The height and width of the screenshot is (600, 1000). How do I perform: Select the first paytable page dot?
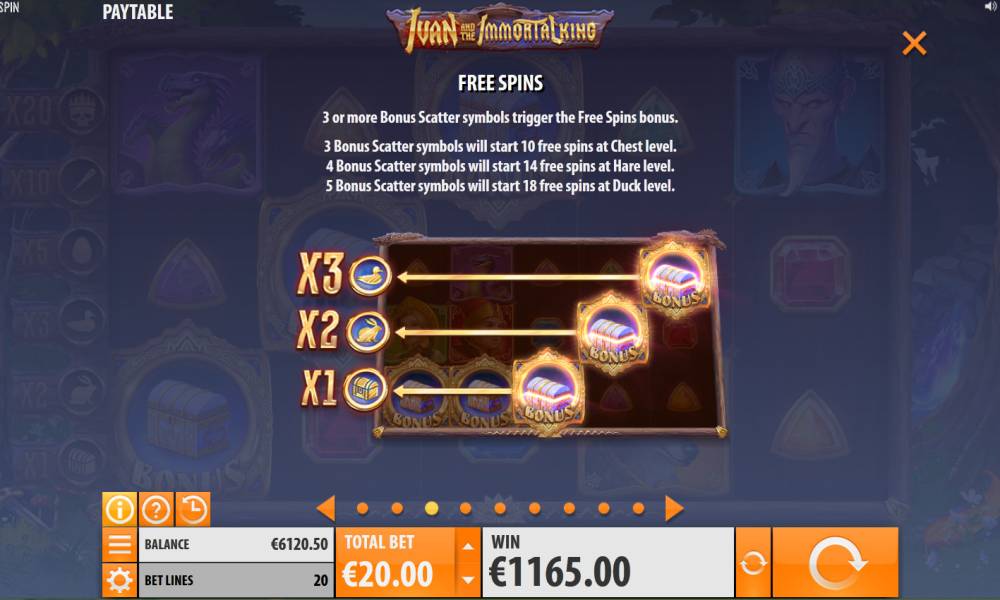click(363, 508)
